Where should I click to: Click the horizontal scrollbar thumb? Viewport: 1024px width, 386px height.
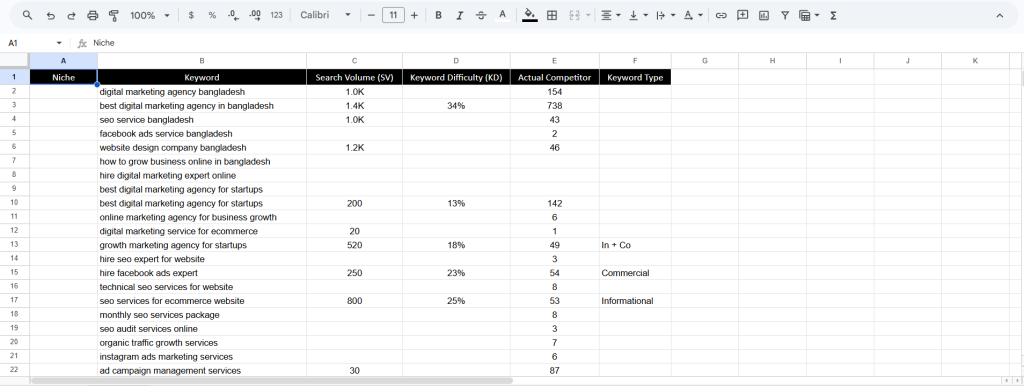[272, 380]
